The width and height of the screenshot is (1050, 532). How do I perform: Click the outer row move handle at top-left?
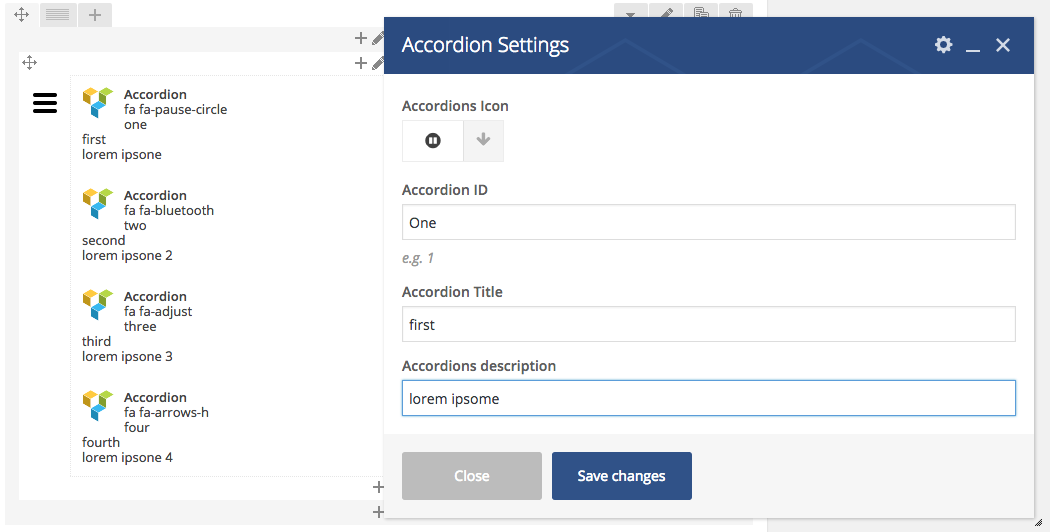21,15
